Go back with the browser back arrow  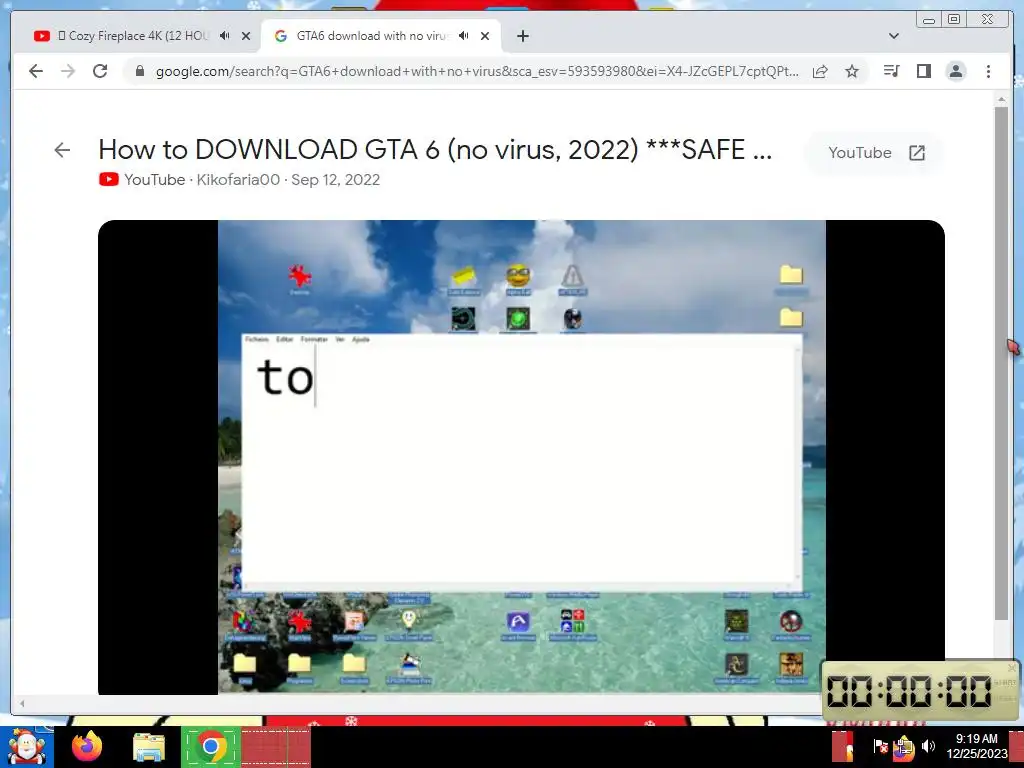coord(36,71)
